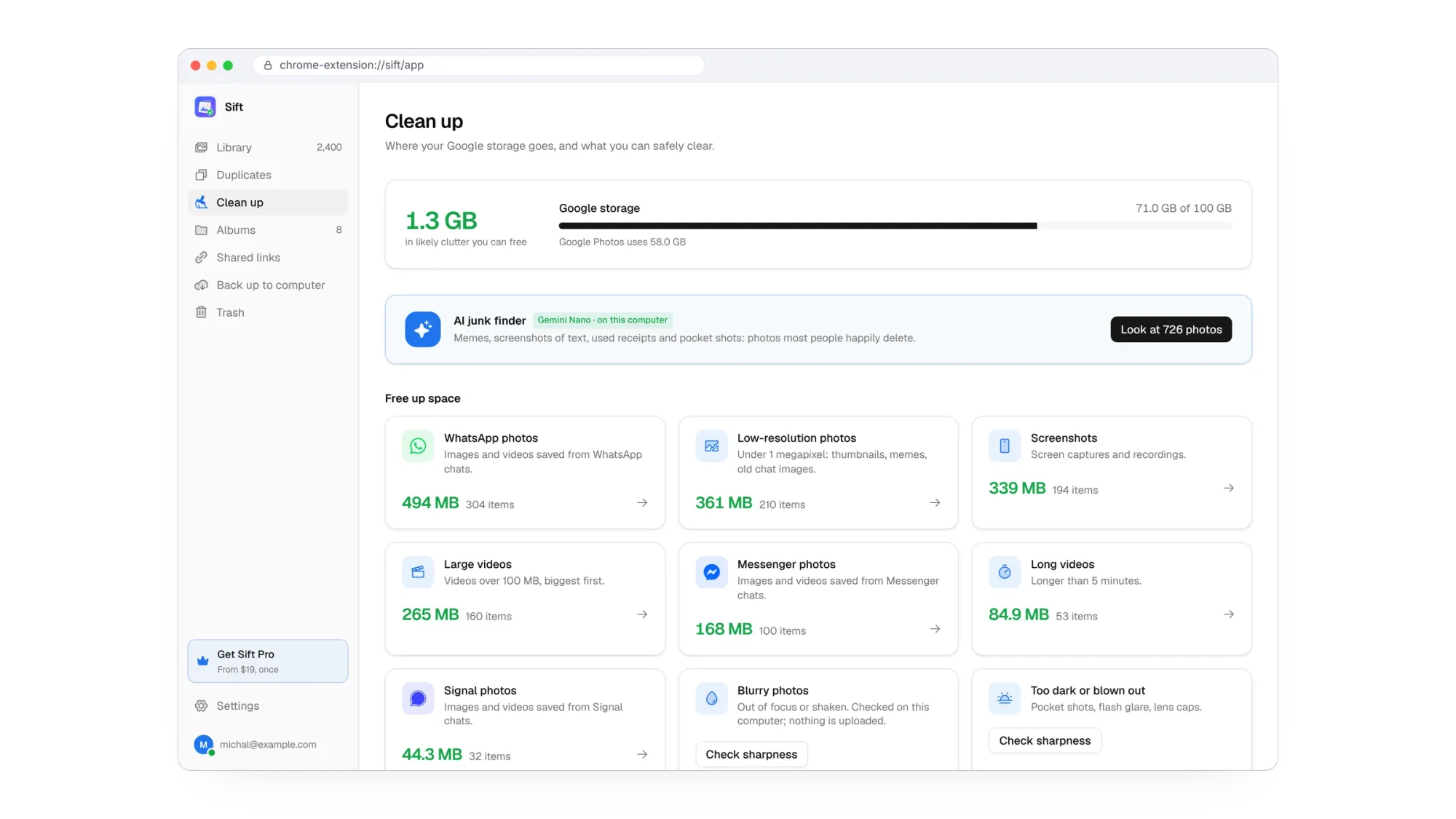Click the AI junk finder sparkle icon
Image resolution: width=1456 pixels, height=819 pixels.
(423, 330)
